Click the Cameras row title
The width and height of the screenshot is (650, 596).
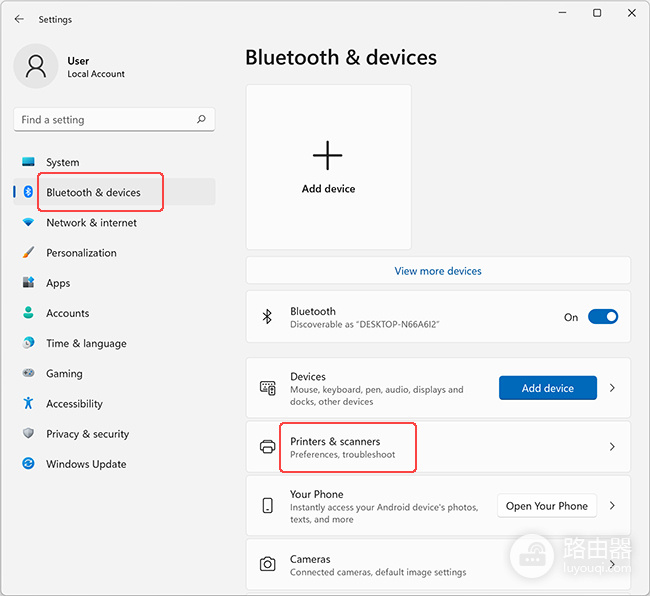[310, 559]
